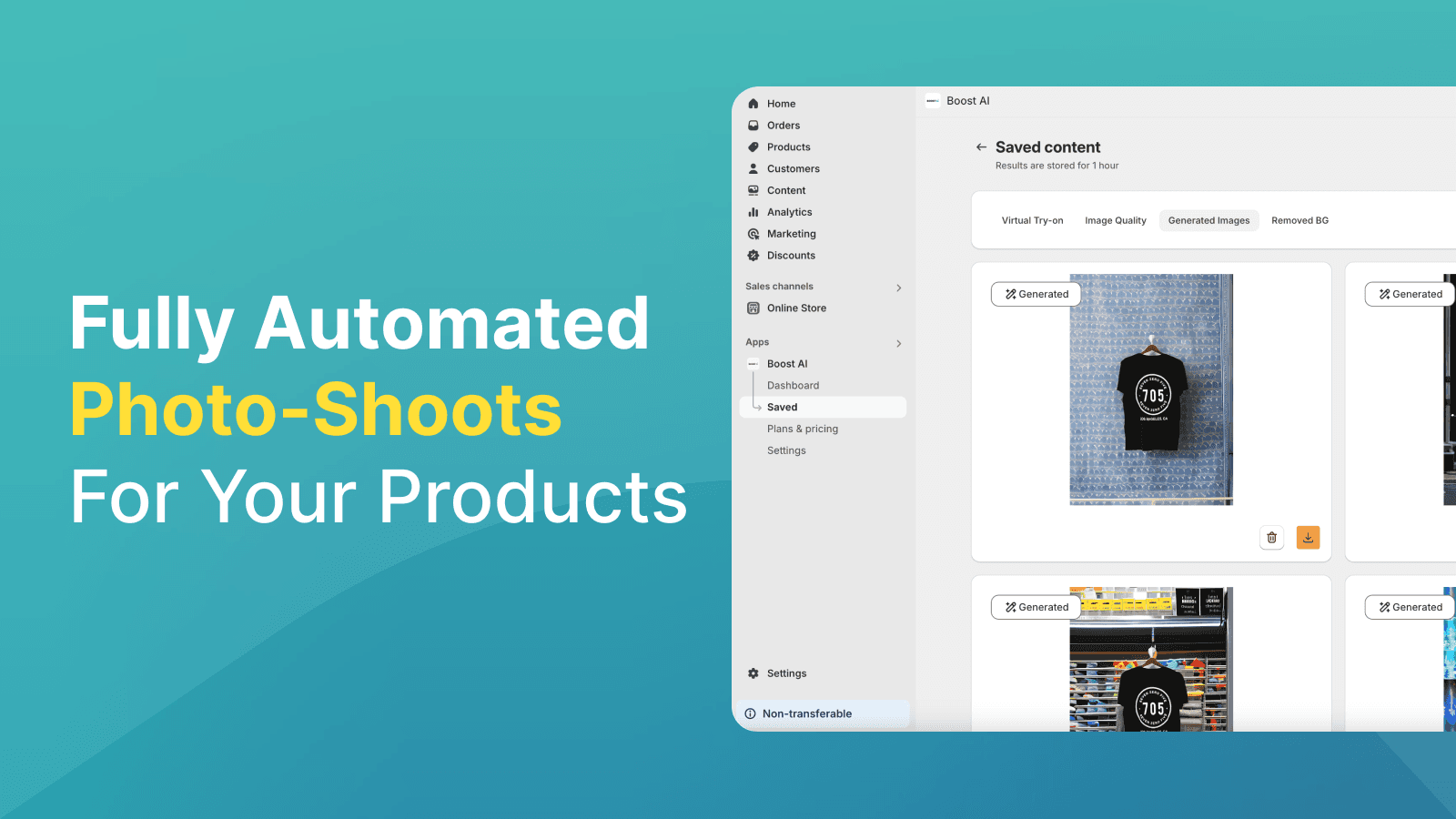
Task: Open the Boost AI Dashboard page
Action: [793, 386]
